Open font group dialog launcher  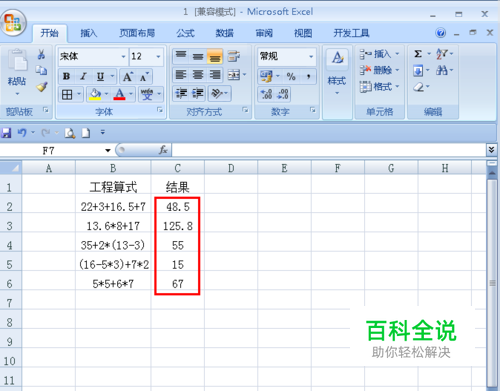pos(160,109)
